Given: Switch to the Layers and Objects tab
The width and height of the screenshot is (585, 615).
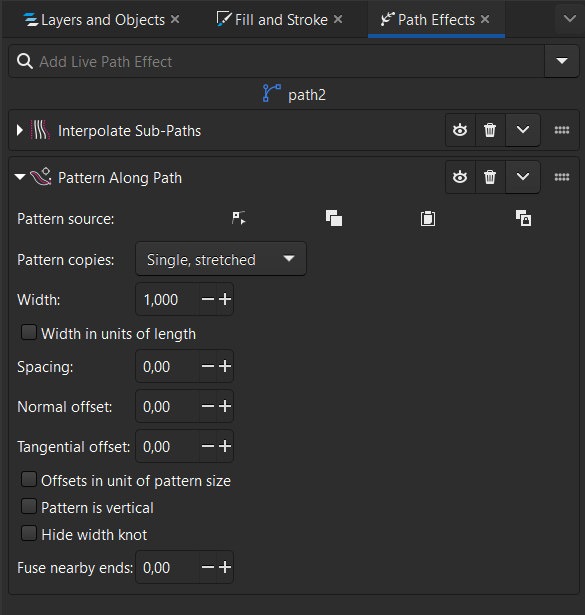Looking at the screenshot, I should pyautogui.click(x=101, y=20).
